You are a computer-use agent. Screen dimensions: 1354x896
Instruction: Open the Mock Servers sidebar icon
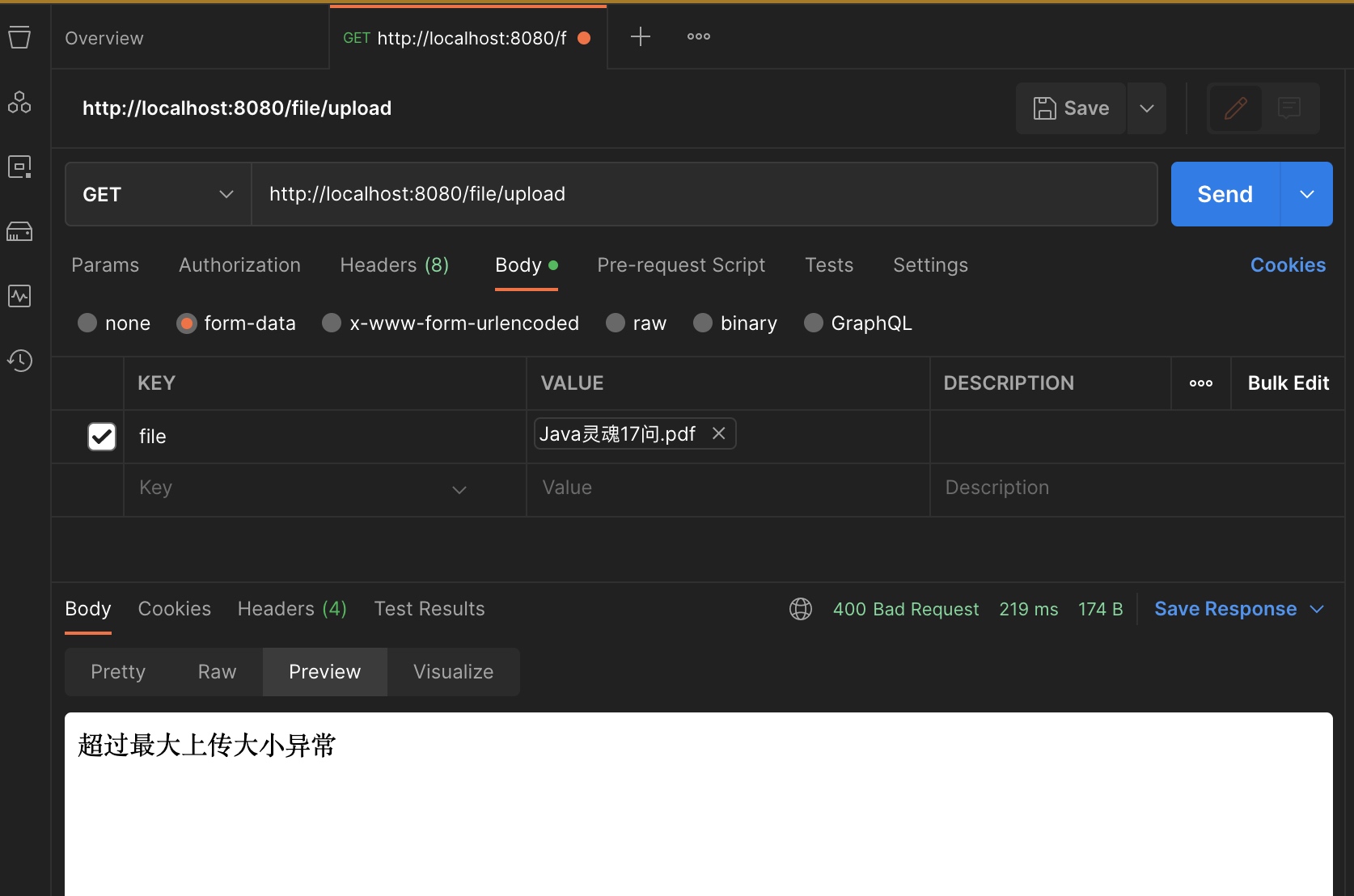pyautogui.click(x=19, y=232)
